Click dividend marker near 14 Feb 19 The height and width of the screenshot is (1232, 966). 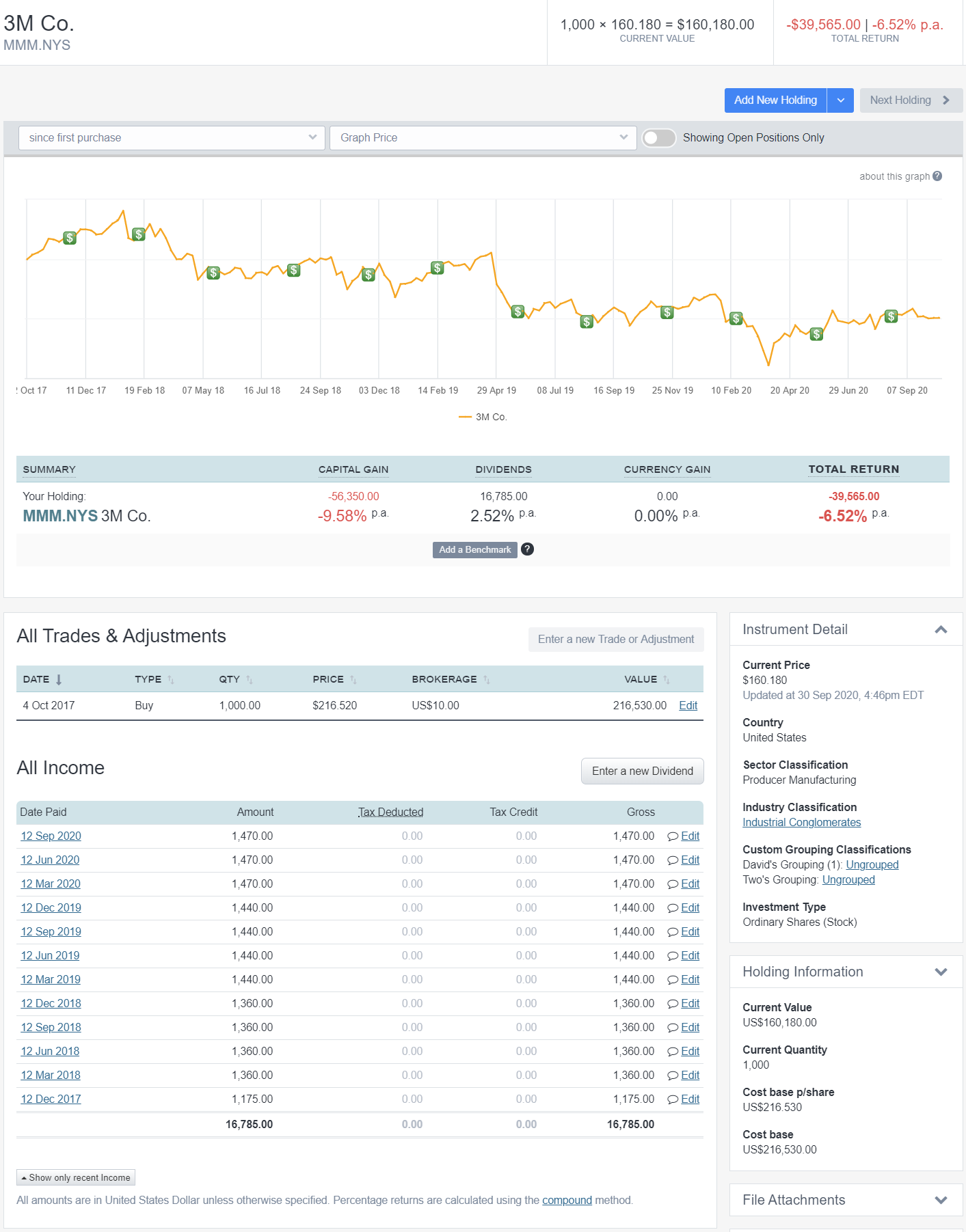(438, 268)
